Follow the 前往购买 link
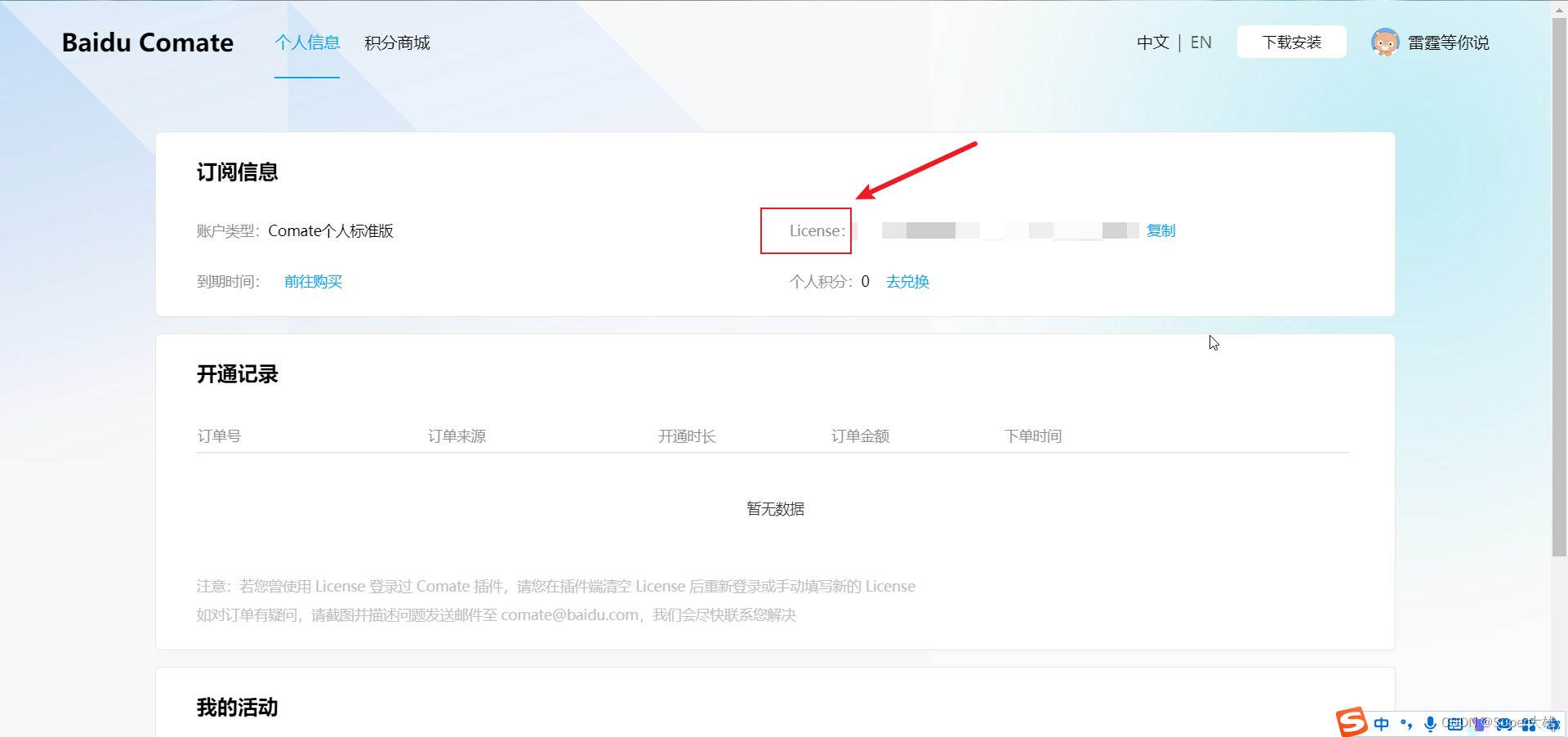Viewport: 1568px width, 737px height. [x=313, y=281]
